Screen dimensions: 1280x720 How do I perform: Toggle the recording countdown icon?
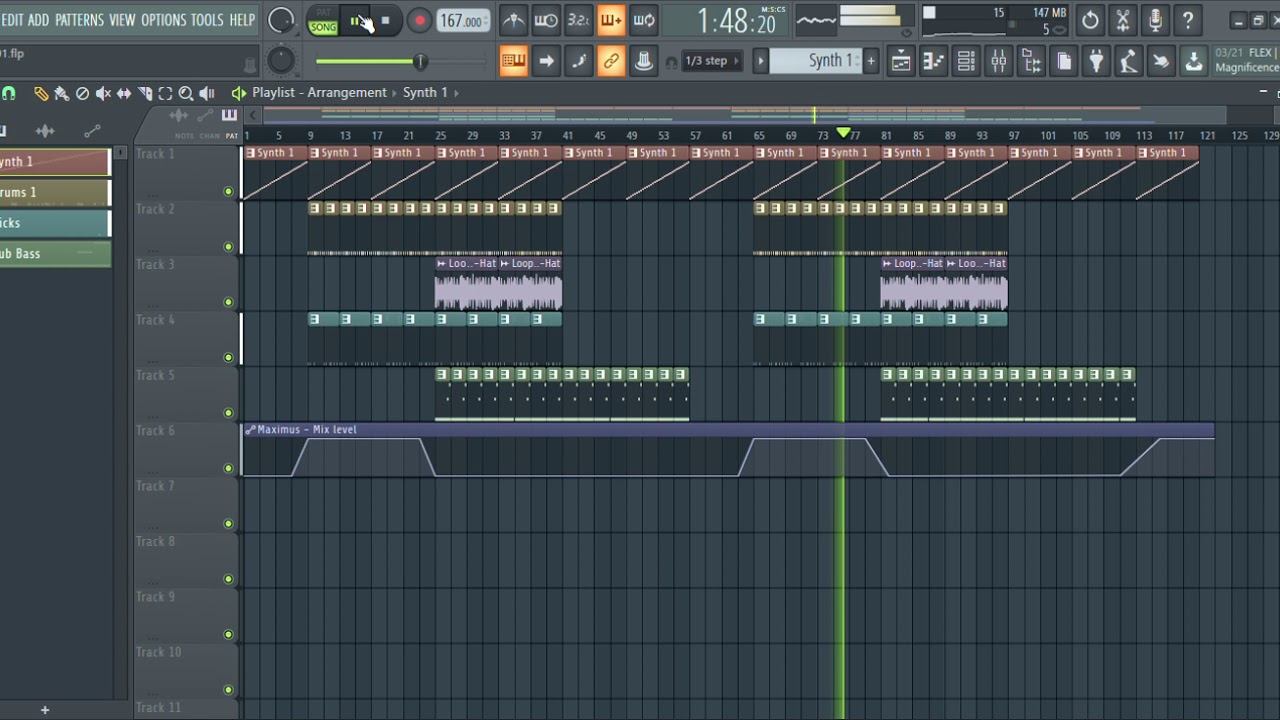coord(578,20)
